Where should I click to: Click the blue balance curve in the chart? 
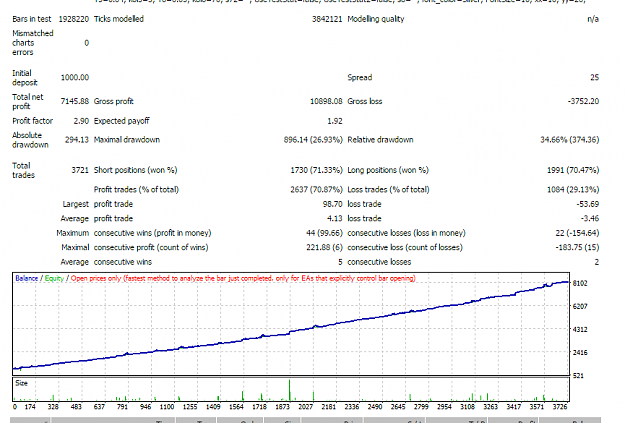tap(291, 331)
